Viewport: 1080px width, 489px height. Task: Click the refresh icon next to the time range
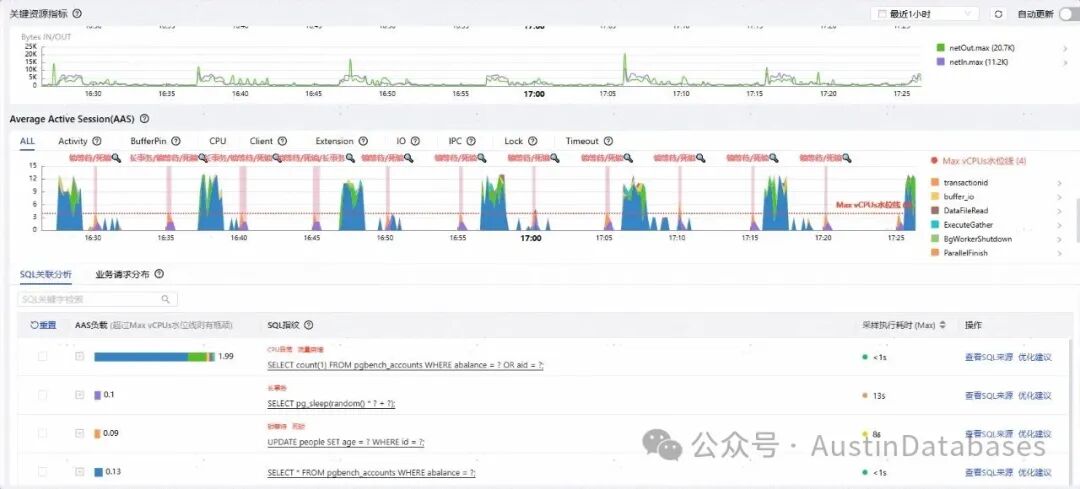coord(998,14)
